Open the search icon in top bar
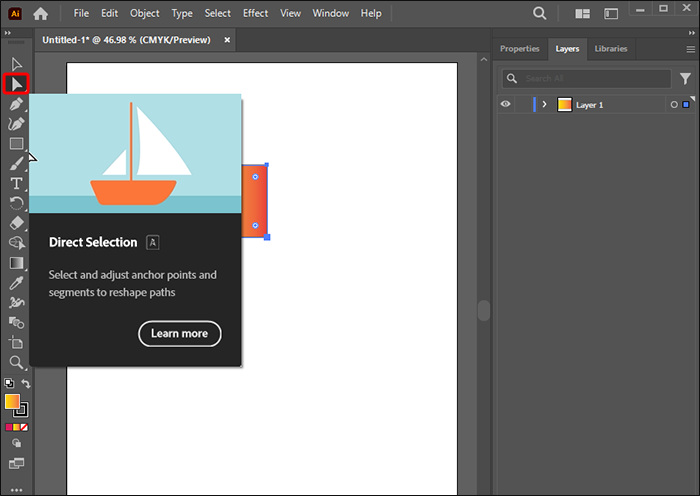The height and width of the screenshot is (496, 700). click(540, 14)
